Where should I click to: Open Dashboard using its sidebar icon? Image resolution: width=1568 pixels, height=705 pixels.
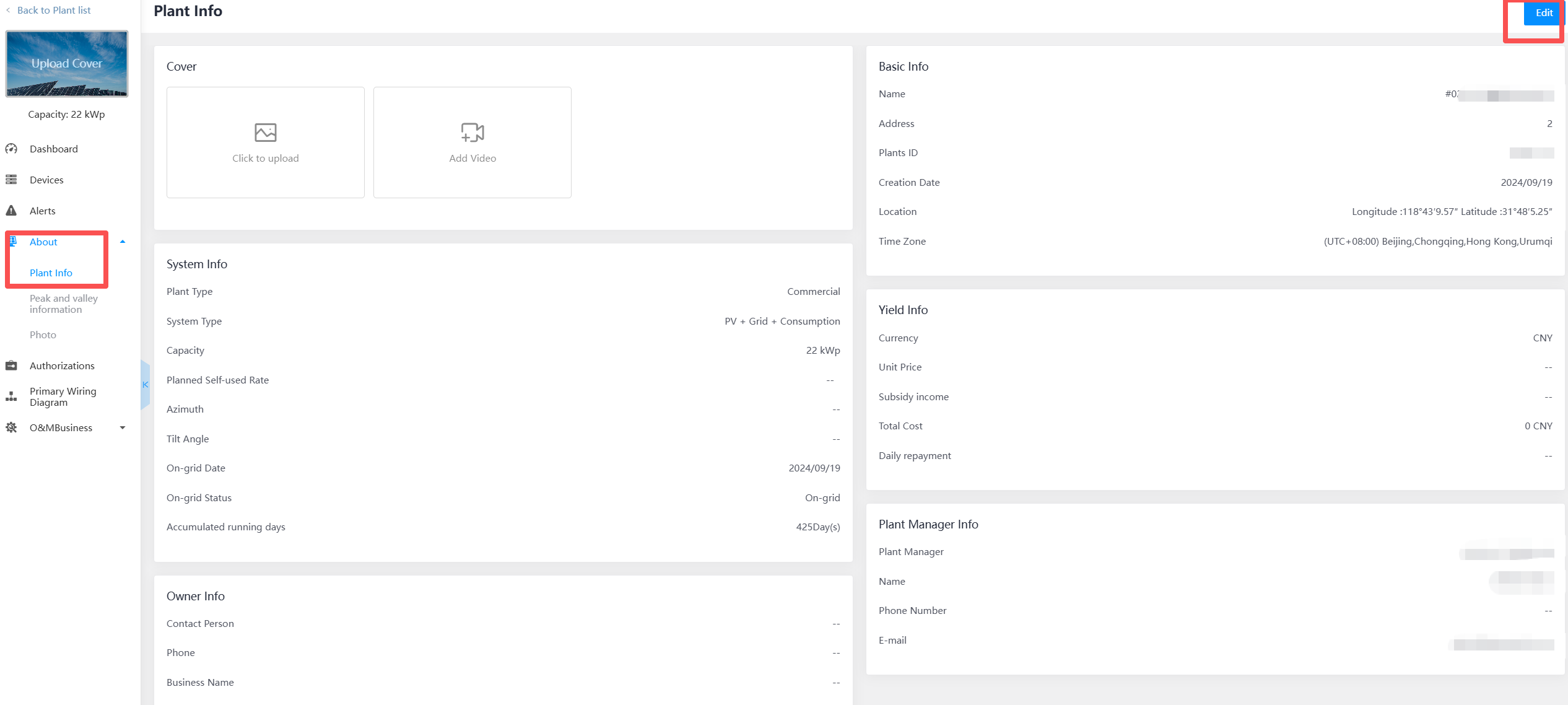click(12, 149)
